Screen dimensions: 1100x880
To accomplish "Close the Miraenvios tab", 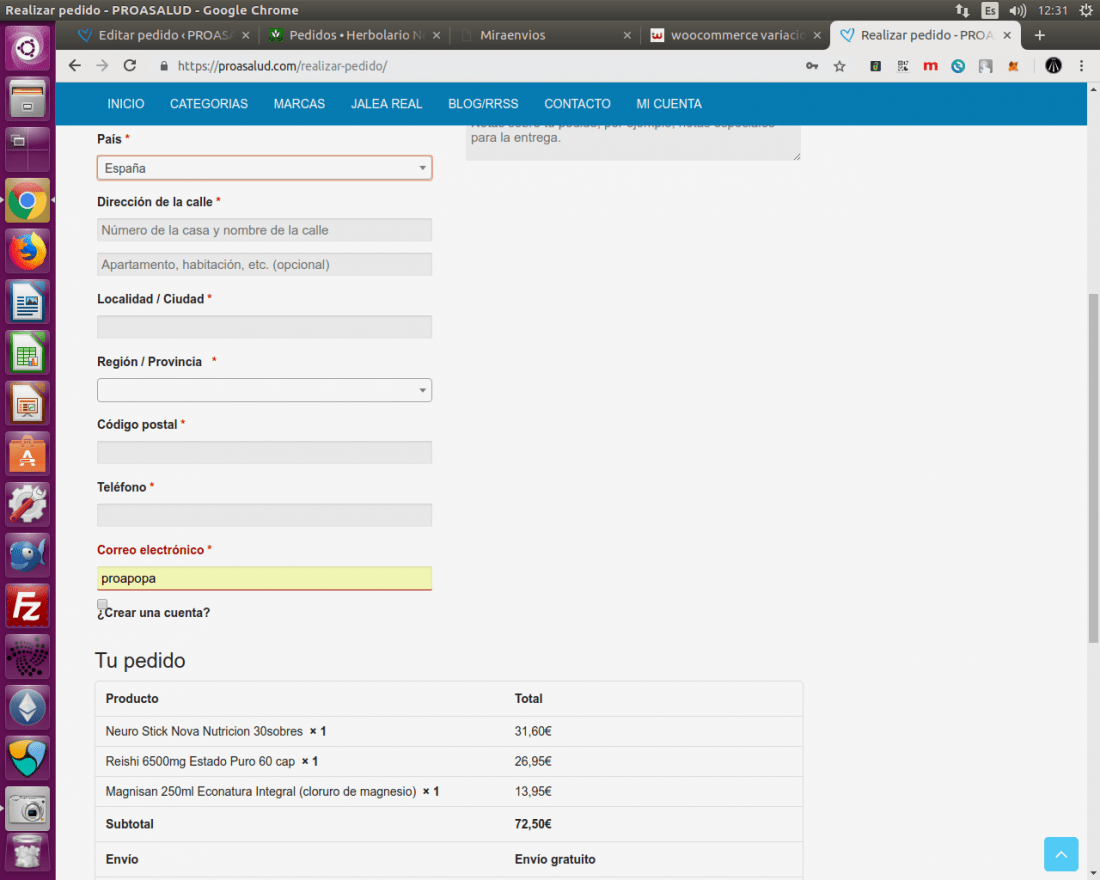I will tap(627, 35).
